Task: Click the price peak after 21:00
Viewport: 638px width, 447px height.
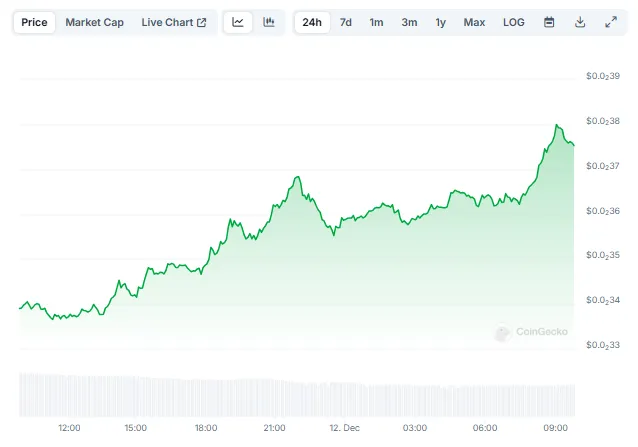Action: [297, 178]
